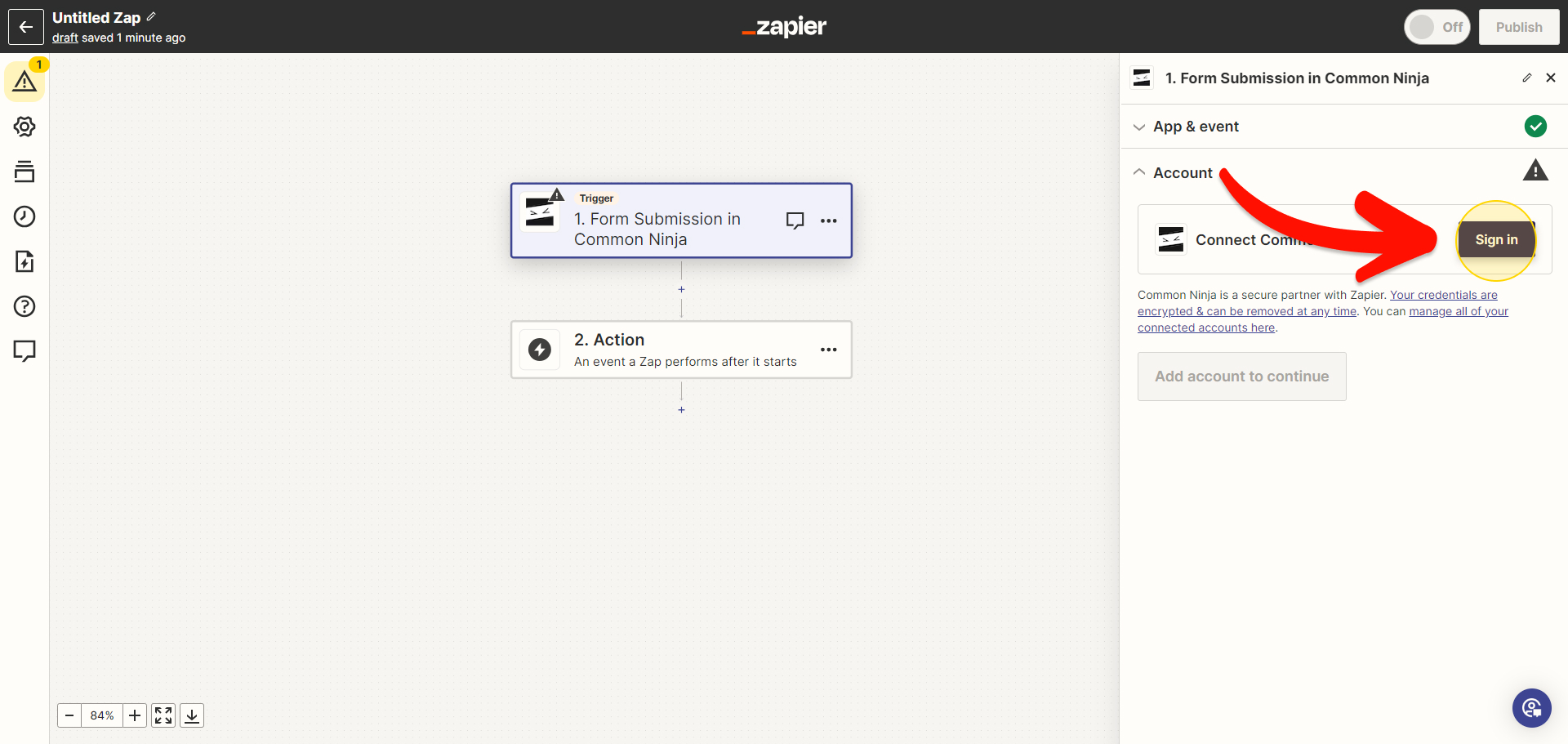Click the Sign in button
1568x744 pixels.
coord(1496,239)
